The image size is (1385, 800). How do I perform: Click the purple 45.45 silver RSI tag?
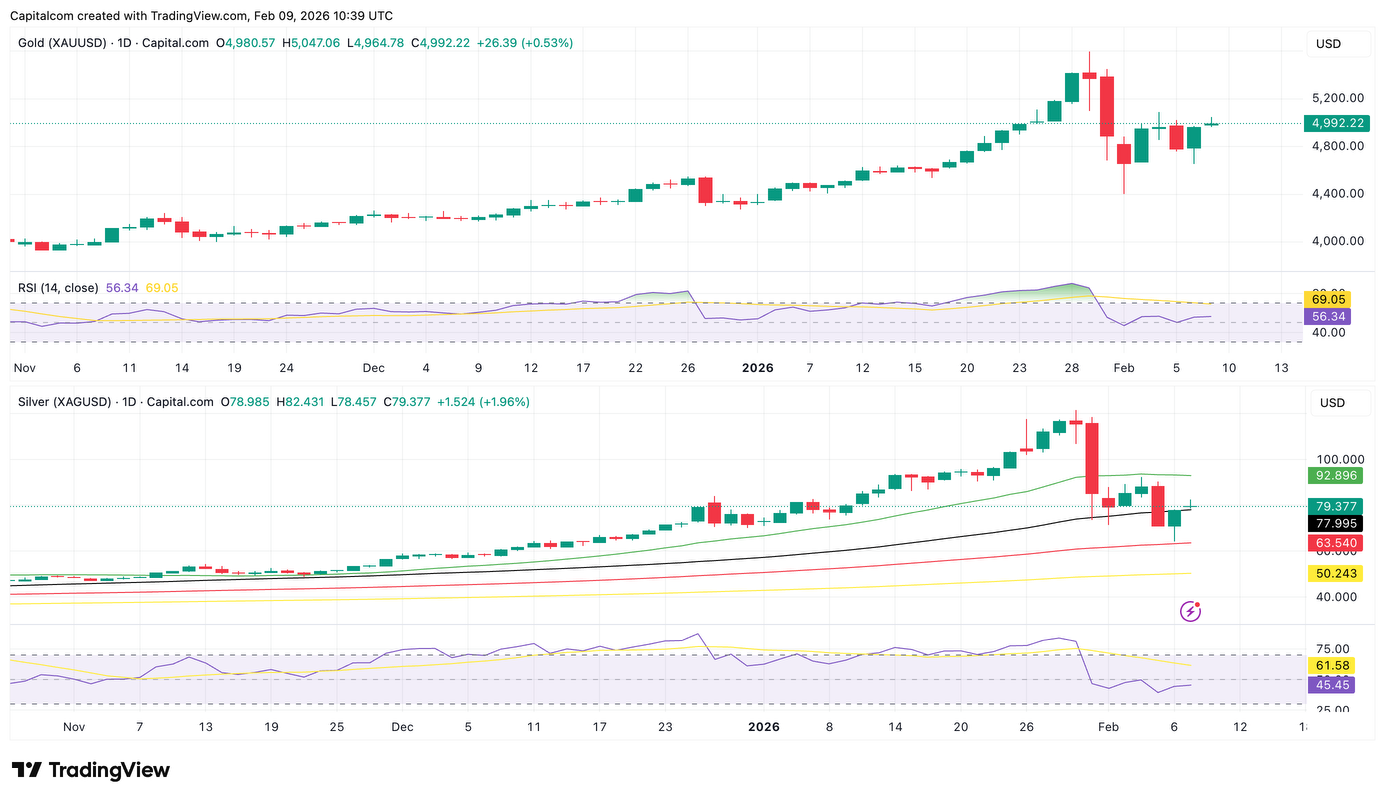click(1329, 685)
